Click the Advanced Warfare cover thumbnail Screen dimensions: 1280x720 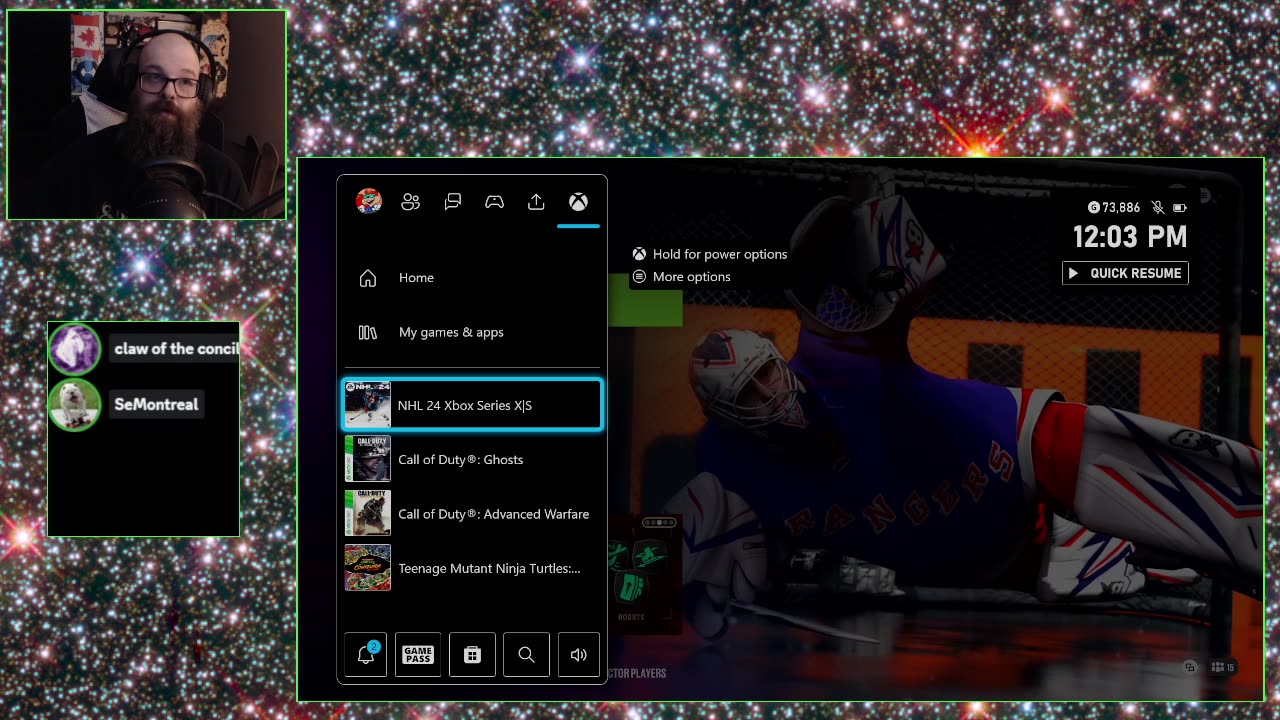367,514
